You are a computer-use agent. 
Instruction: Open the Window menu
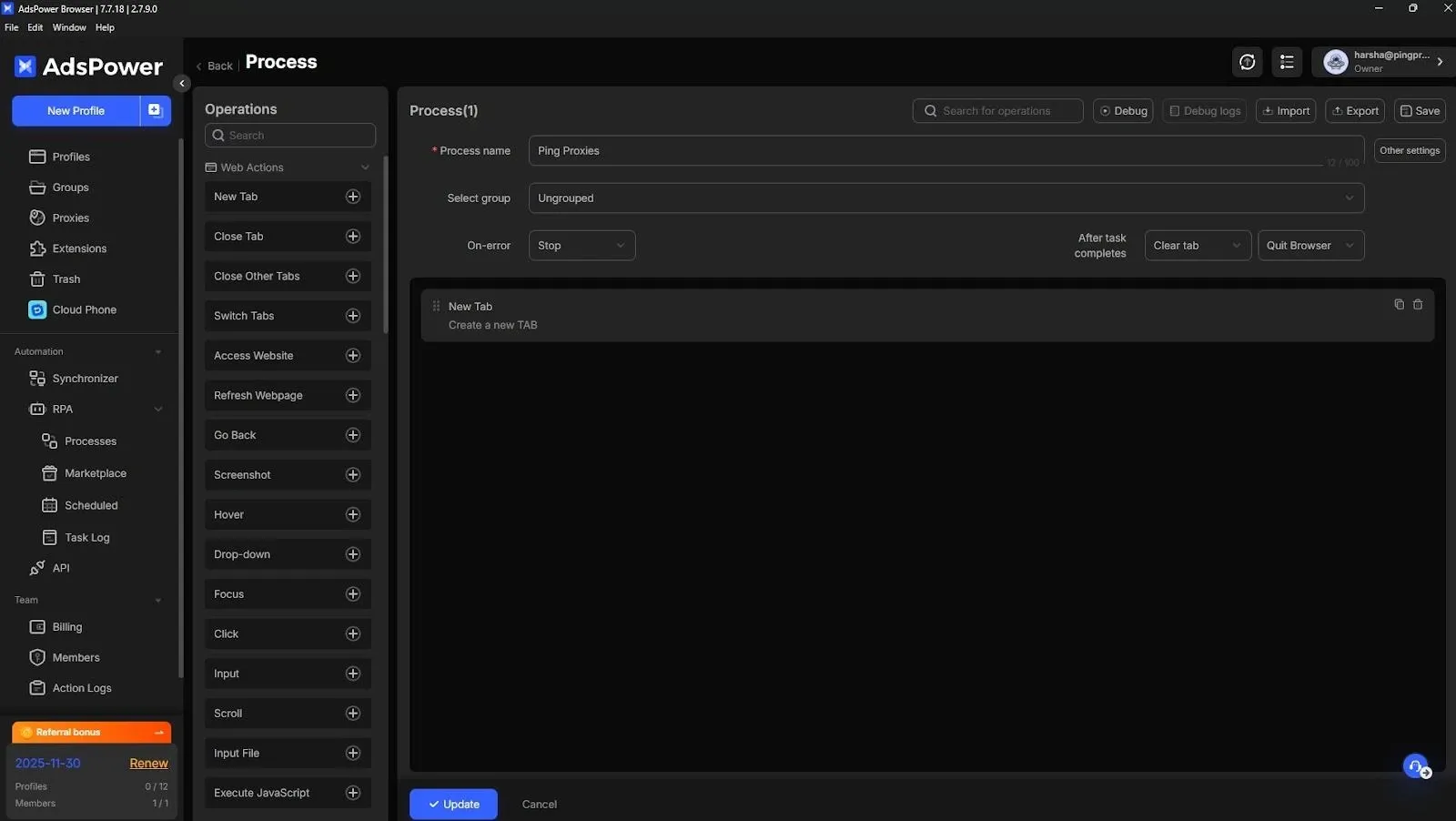click(x=69, y=27)
